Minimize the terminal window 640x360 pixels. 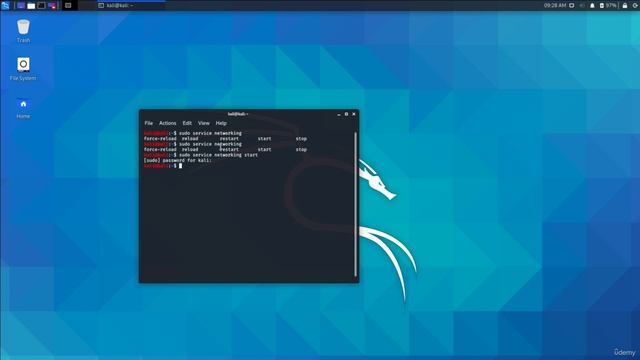339,114
